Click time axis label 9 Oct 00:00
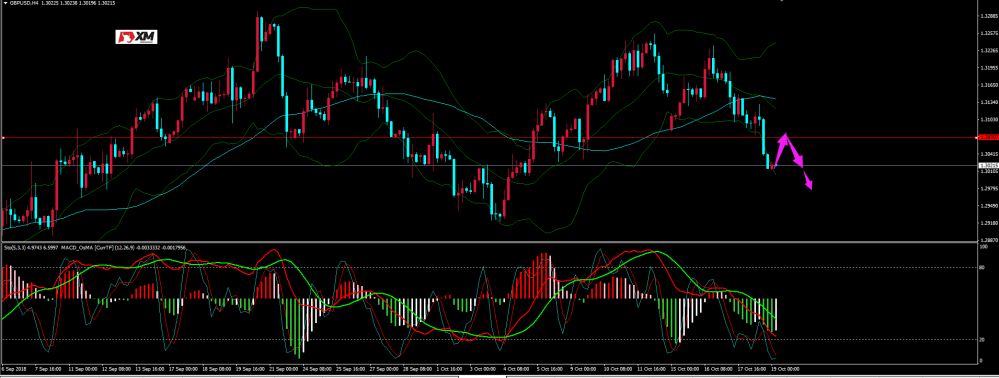999x378 pixels. tap(584, 368)
